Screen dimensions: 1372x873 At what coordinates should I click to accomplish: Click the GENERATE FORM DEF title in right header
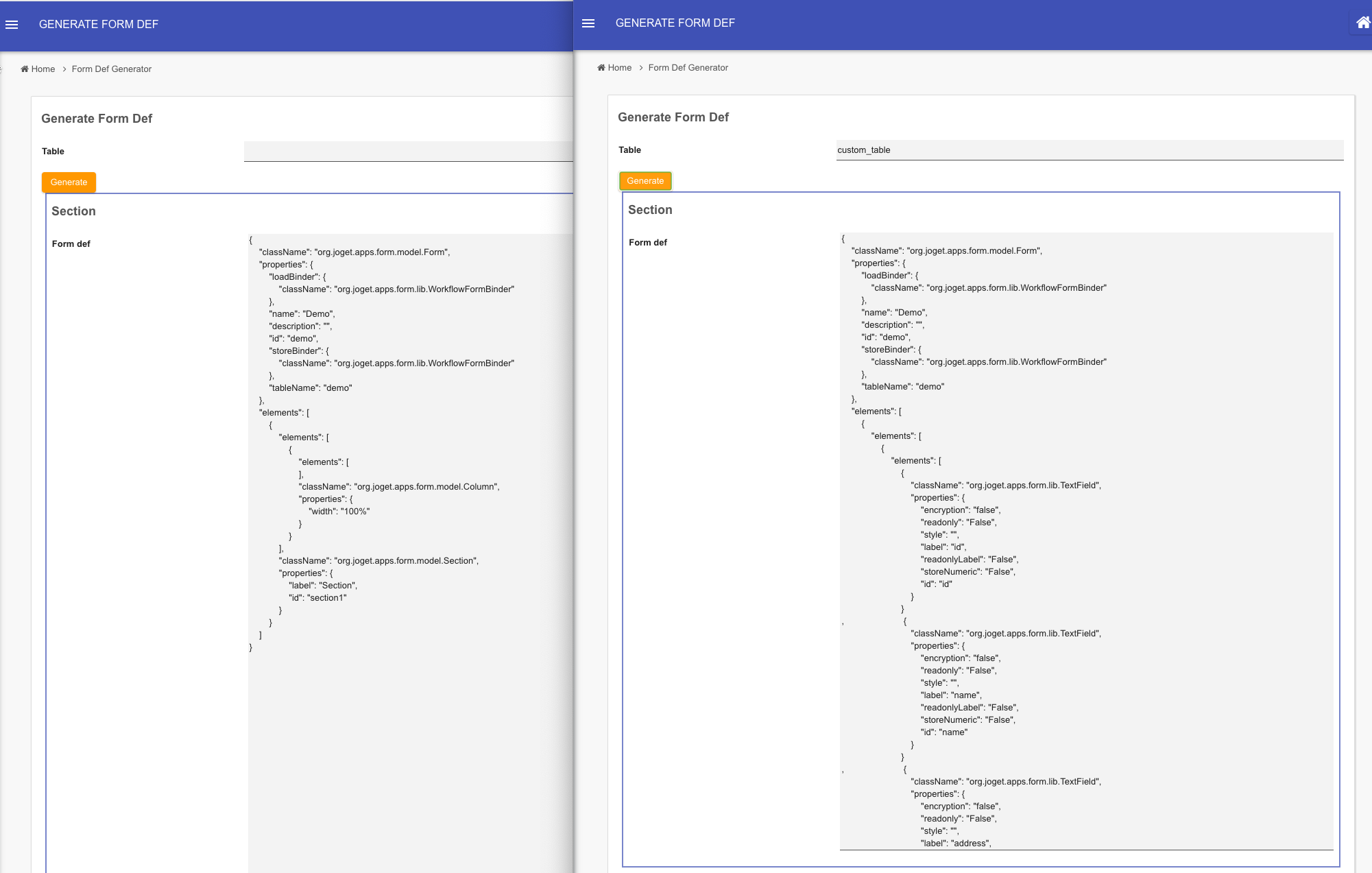click(x=675, y=23)
